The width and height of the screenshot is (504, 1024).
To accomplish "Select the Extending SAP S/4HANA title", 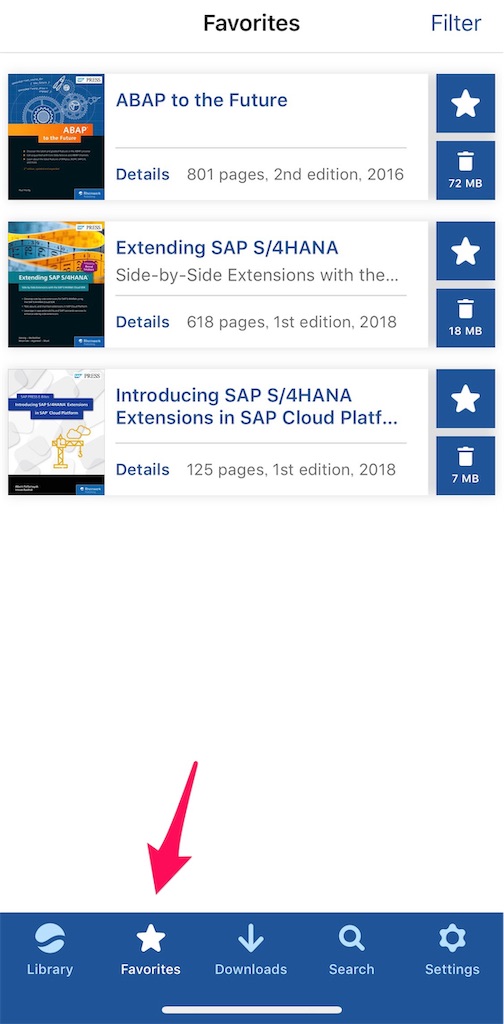I will (x=227, y=248).
